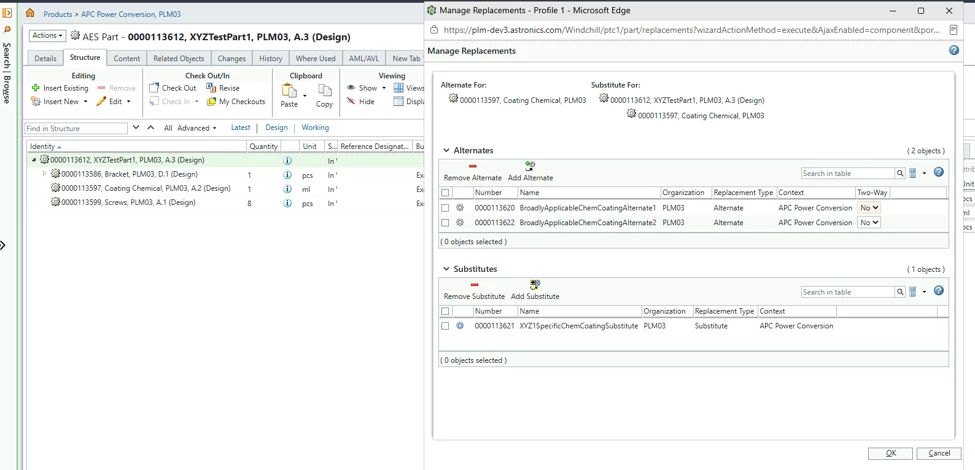Click part gear icon in row 0000113621
Screen dimensions: 975x470
click(x=460, y=326)
